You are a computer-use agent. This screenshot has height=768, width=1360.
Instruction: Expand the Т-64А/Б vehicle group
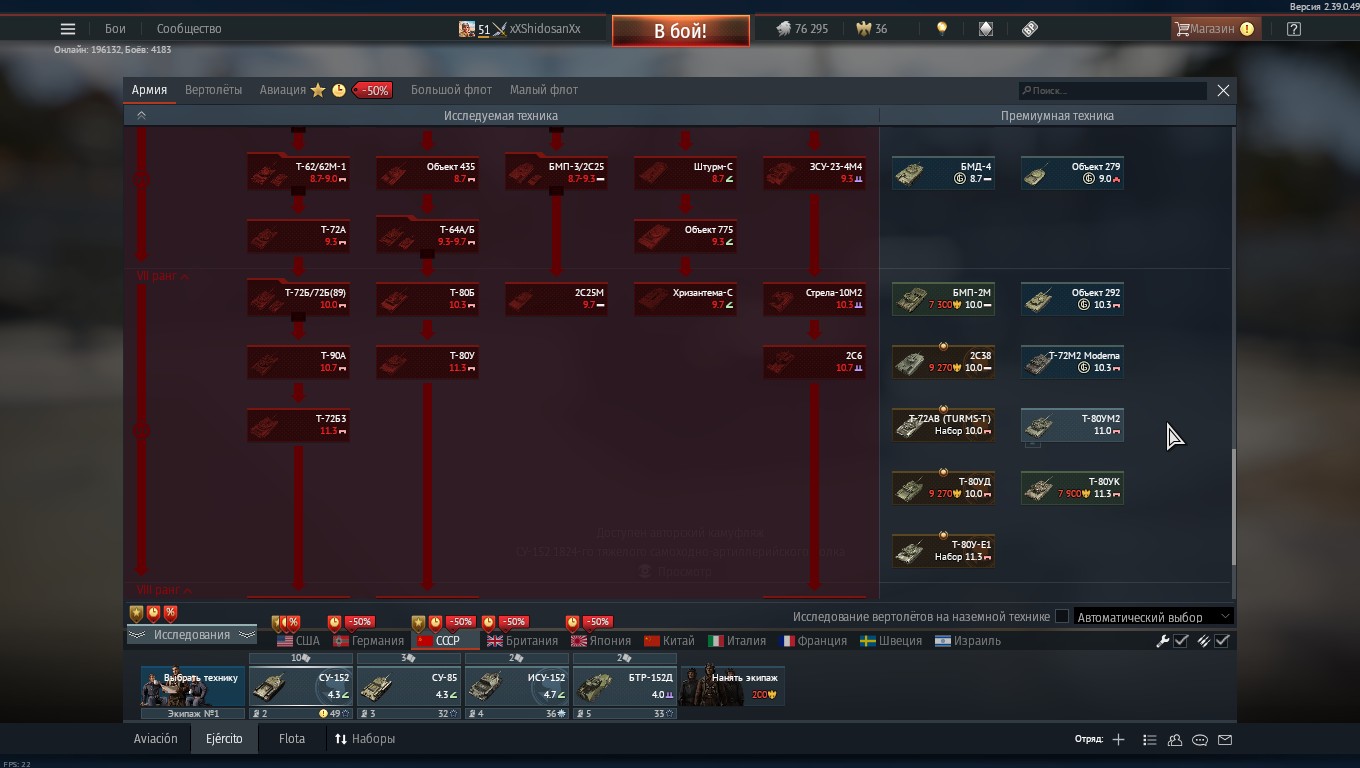coord(427,236)
